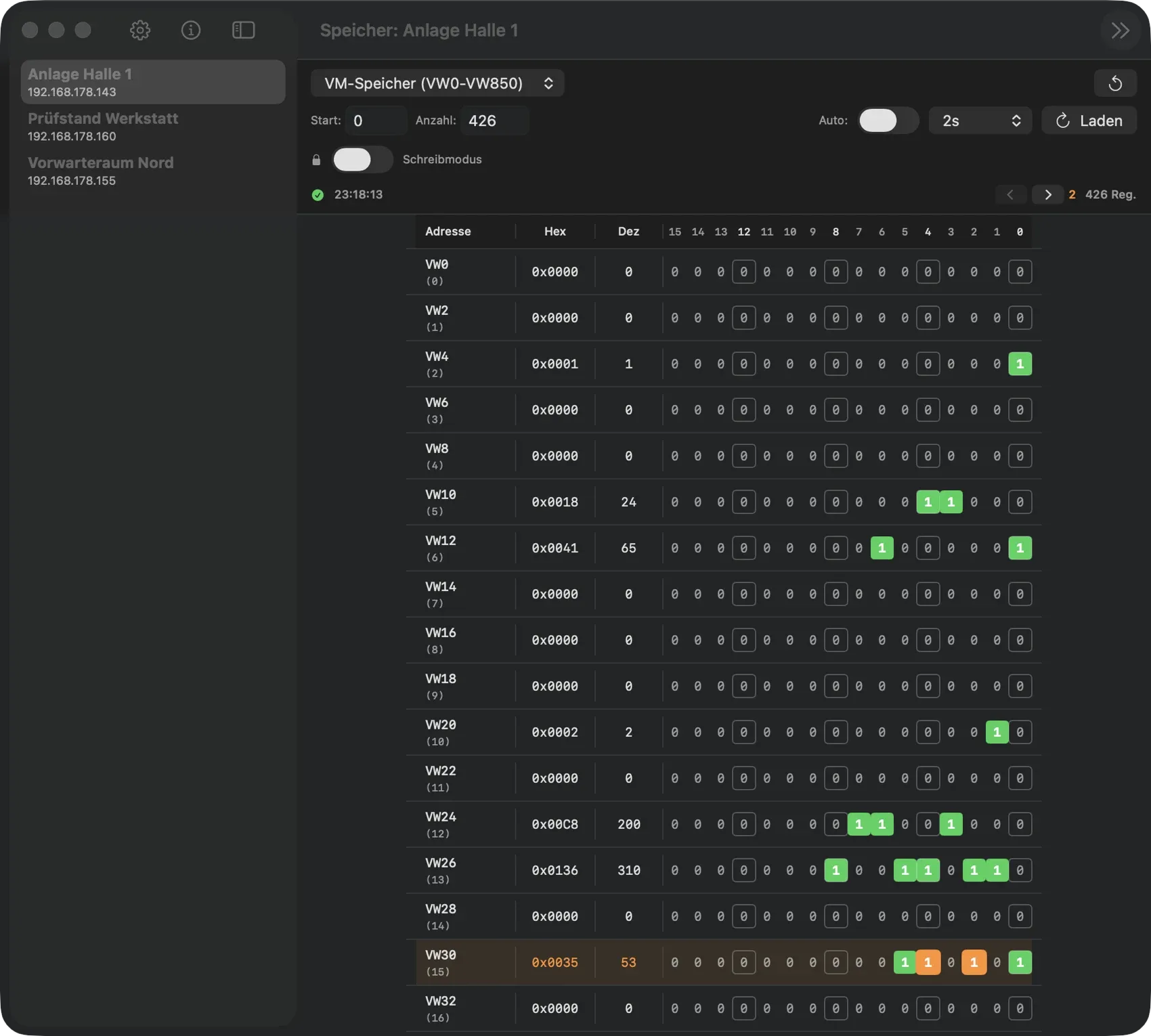Click the Laden button
1151x1036 pixels.
(1089, 121)
